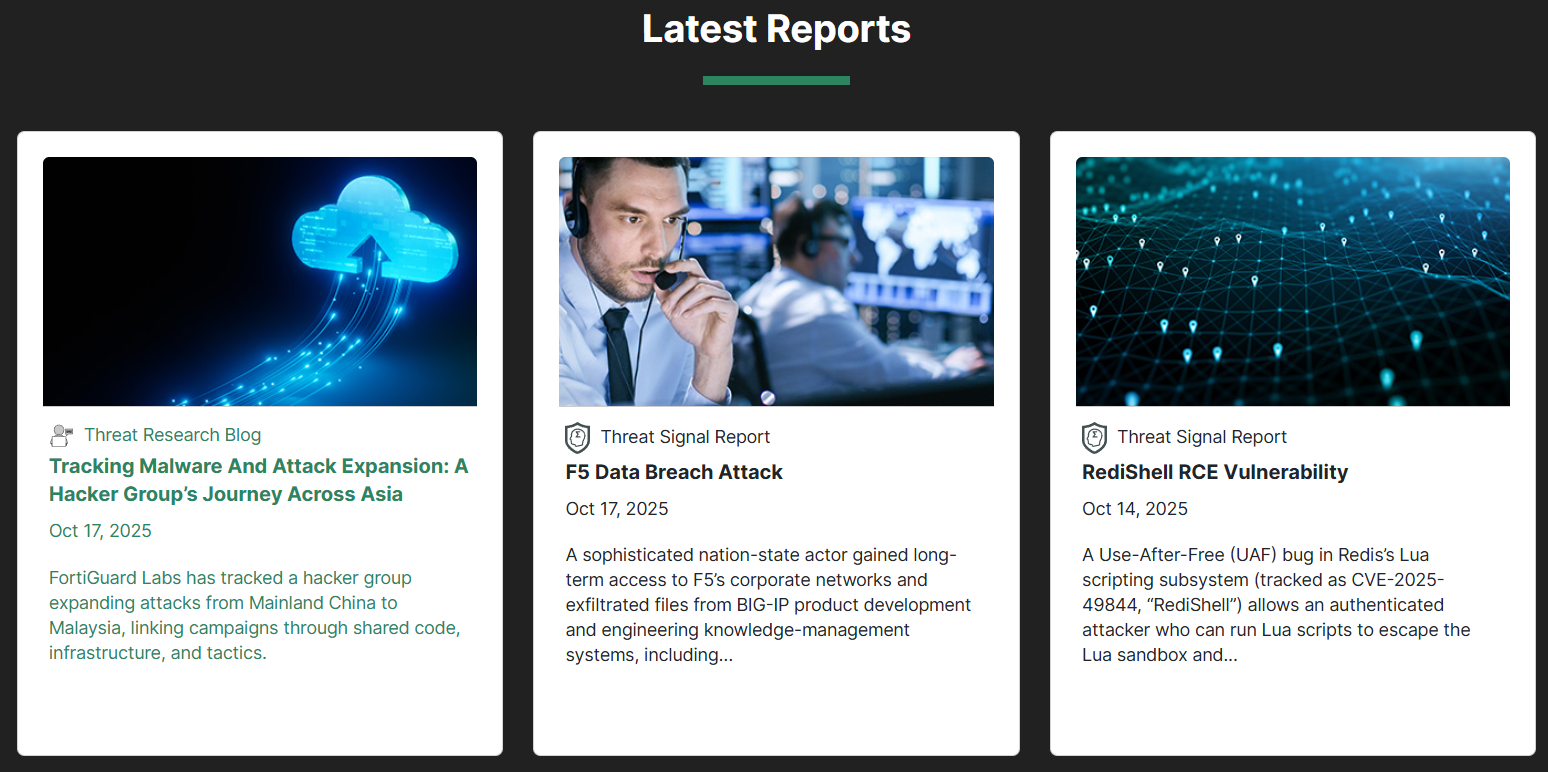
Task: Click the Oct 17, 2025 date under the malware article
Action: (x=100, y=530)
